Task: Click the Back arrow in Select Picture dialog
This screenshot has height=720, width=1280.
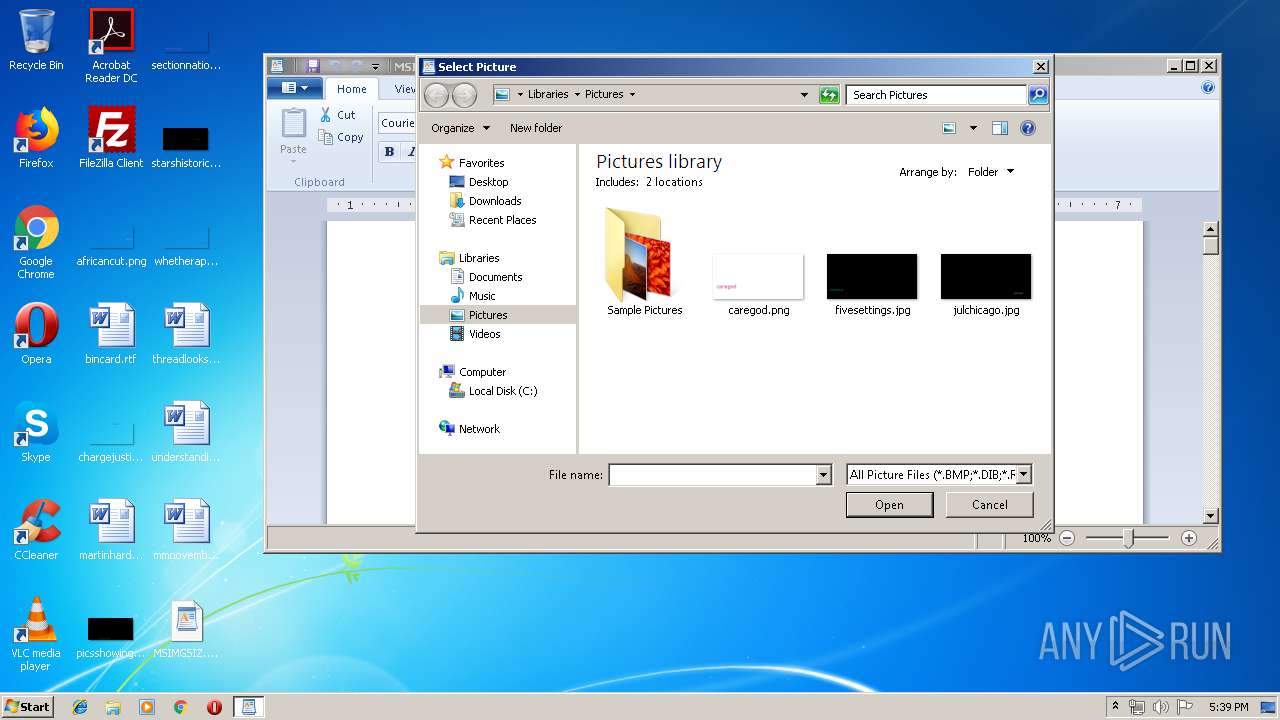Action: [436, 95]
